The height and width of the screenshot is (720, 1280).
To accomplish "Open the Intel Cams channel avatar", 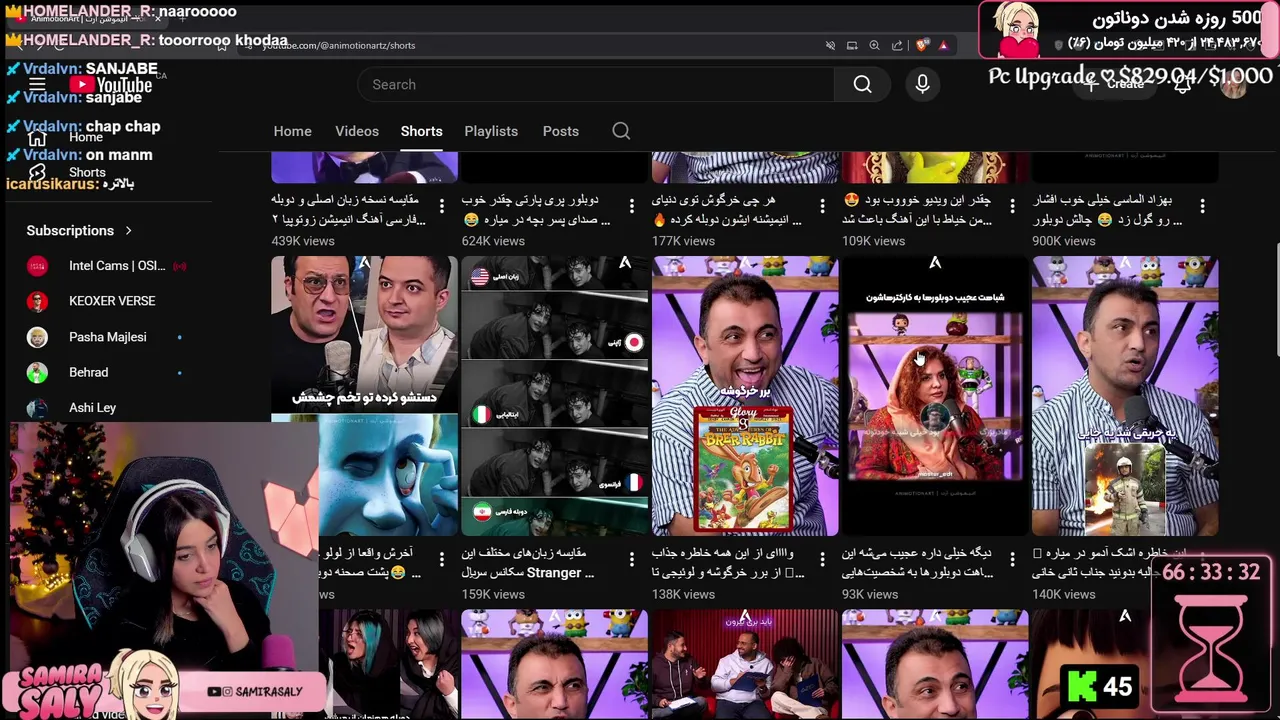I will coord(37,266).
